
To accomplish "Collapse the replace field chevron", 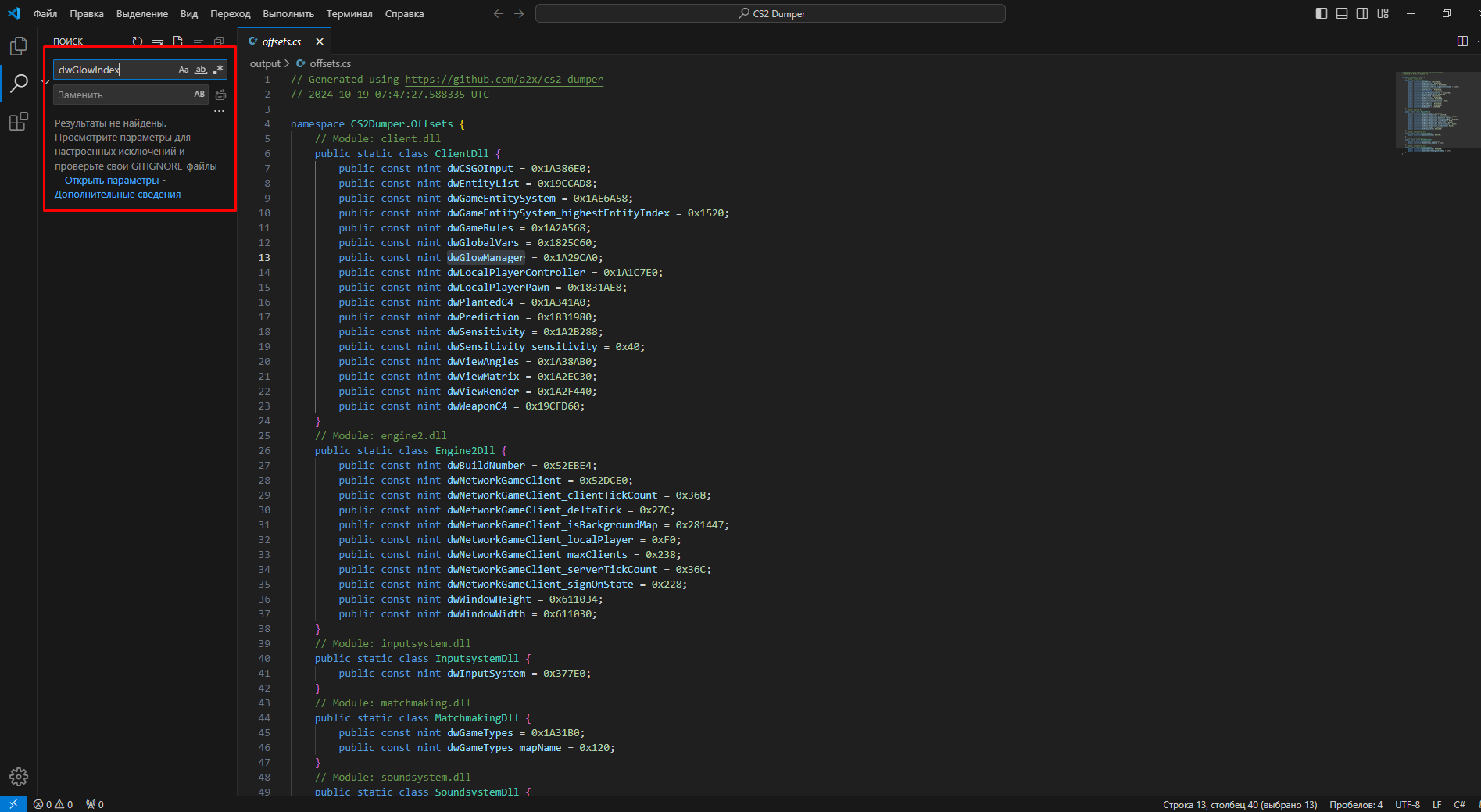I will [47, 82].
